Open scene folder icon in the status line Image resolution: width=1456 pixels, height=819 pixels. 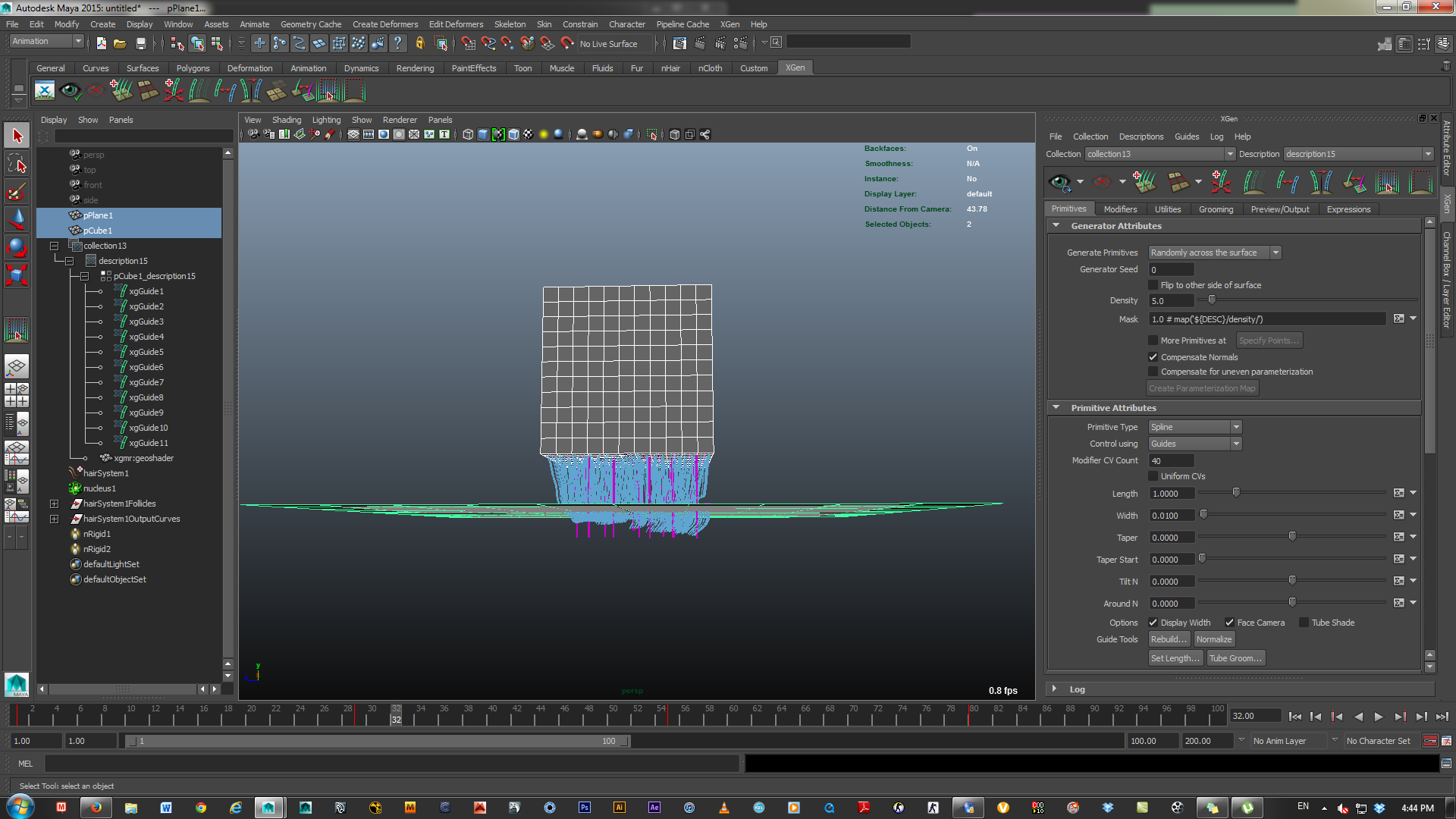click(x=120, y=44)
